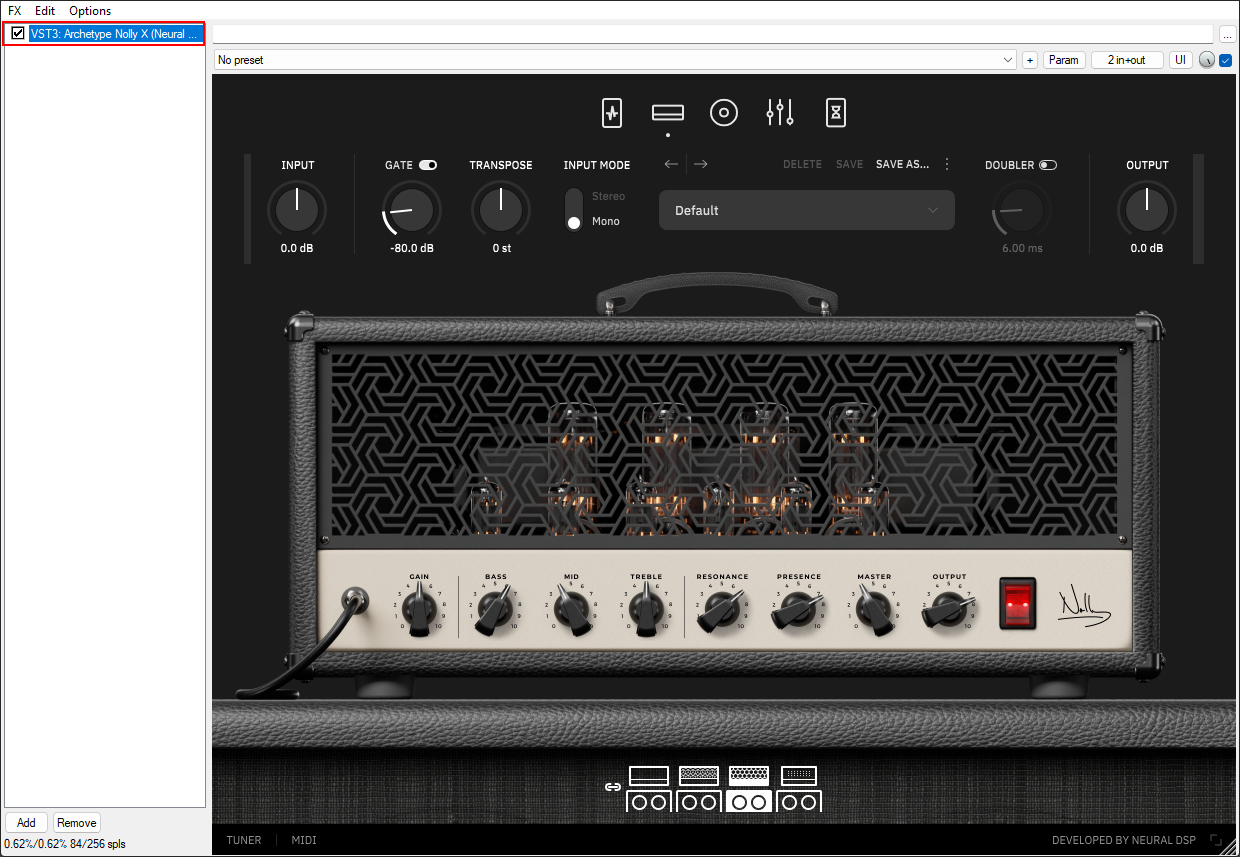This screenshot has width=1240, height=857.
Task: Select the first speaker cabinet icon
Action: (649, 801)
